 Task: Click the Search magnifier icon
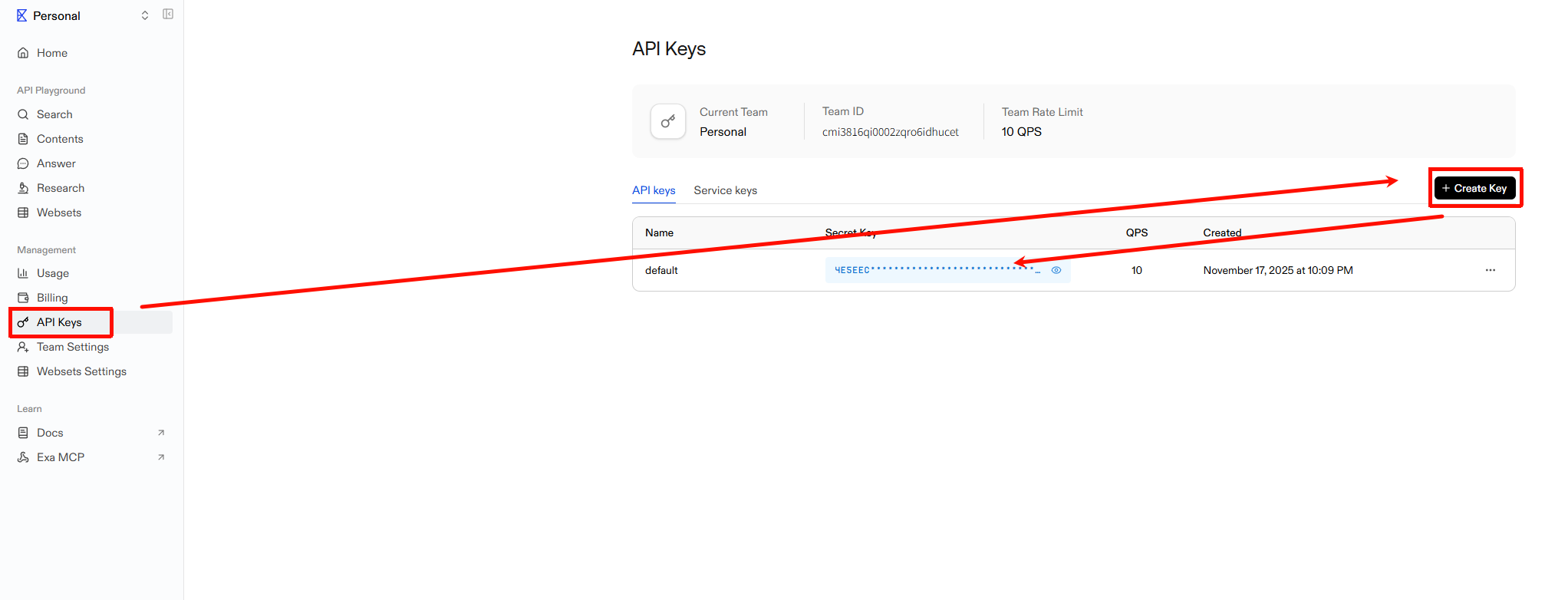coord(23,114)
